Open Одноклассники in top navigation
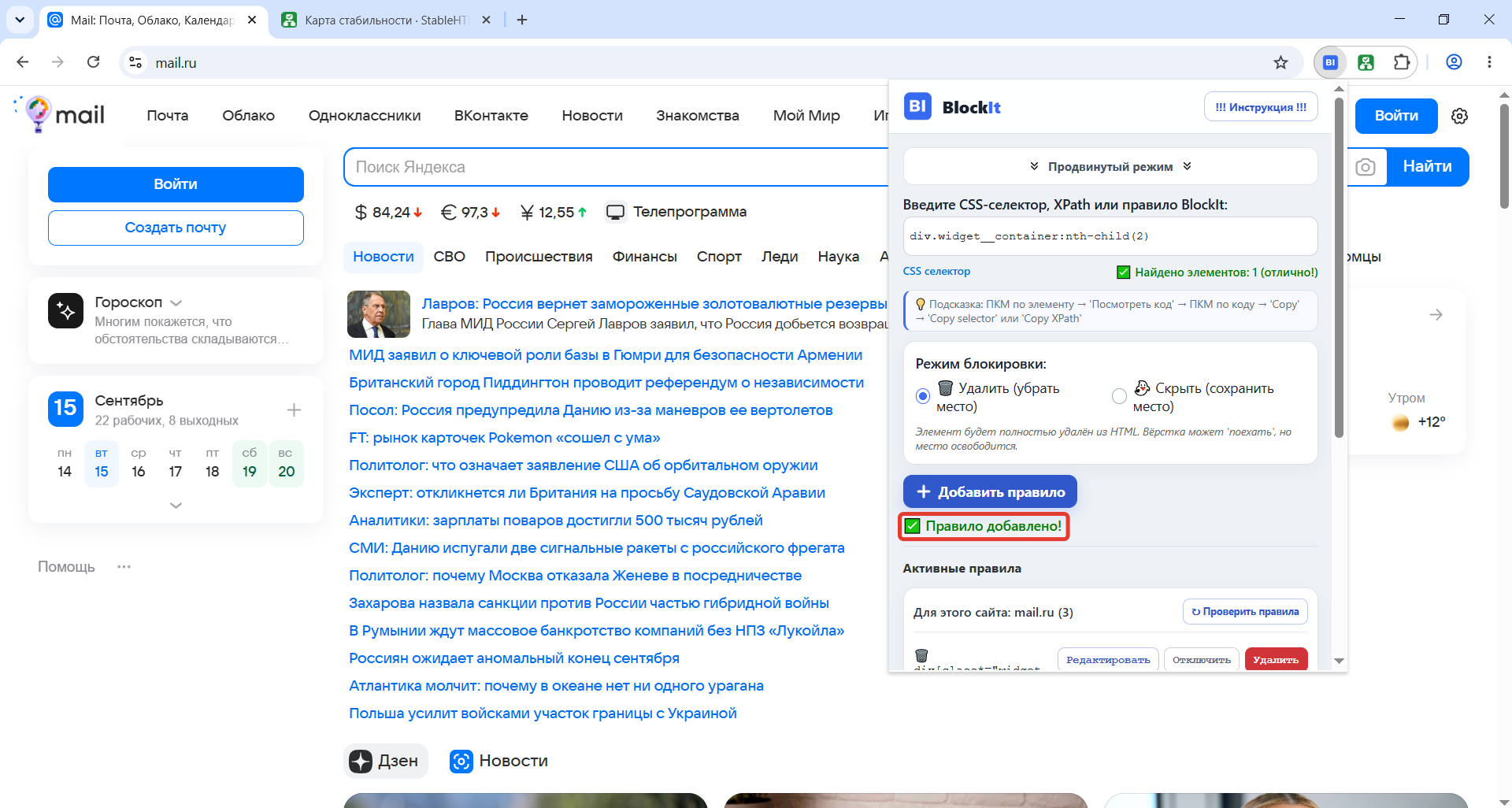 coord(365,115)
